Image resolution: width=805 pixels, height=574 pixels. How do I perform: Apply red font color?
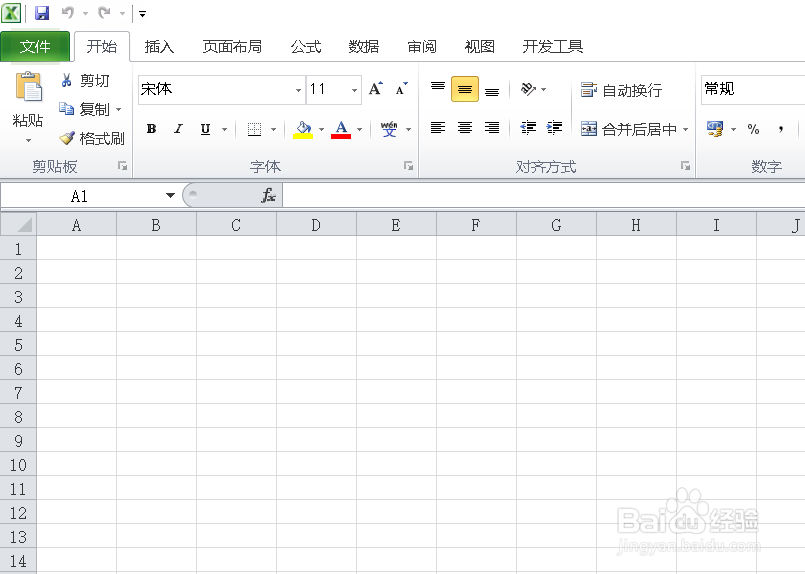[x=341, y=129]
